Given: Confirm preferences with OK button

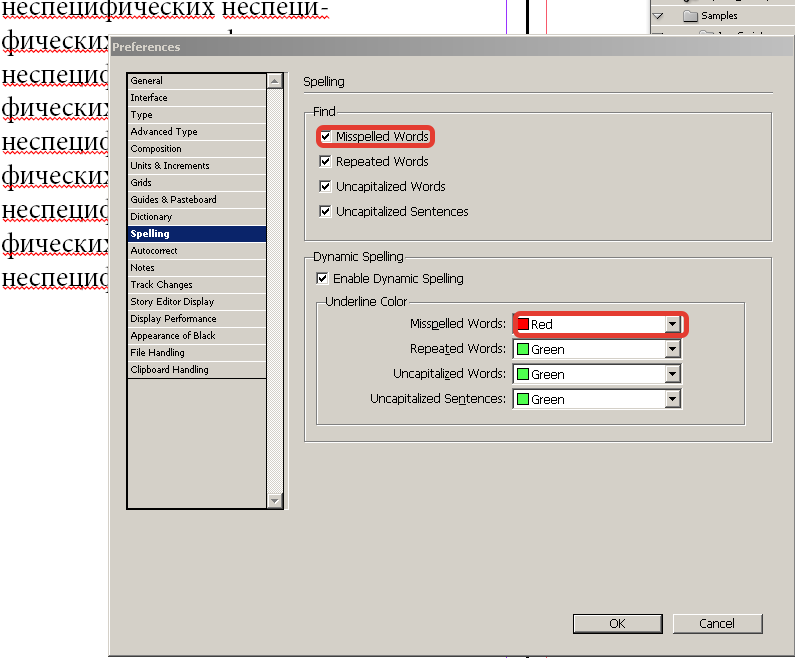Looking at the screenshot, I should click(x=618, y=624).
